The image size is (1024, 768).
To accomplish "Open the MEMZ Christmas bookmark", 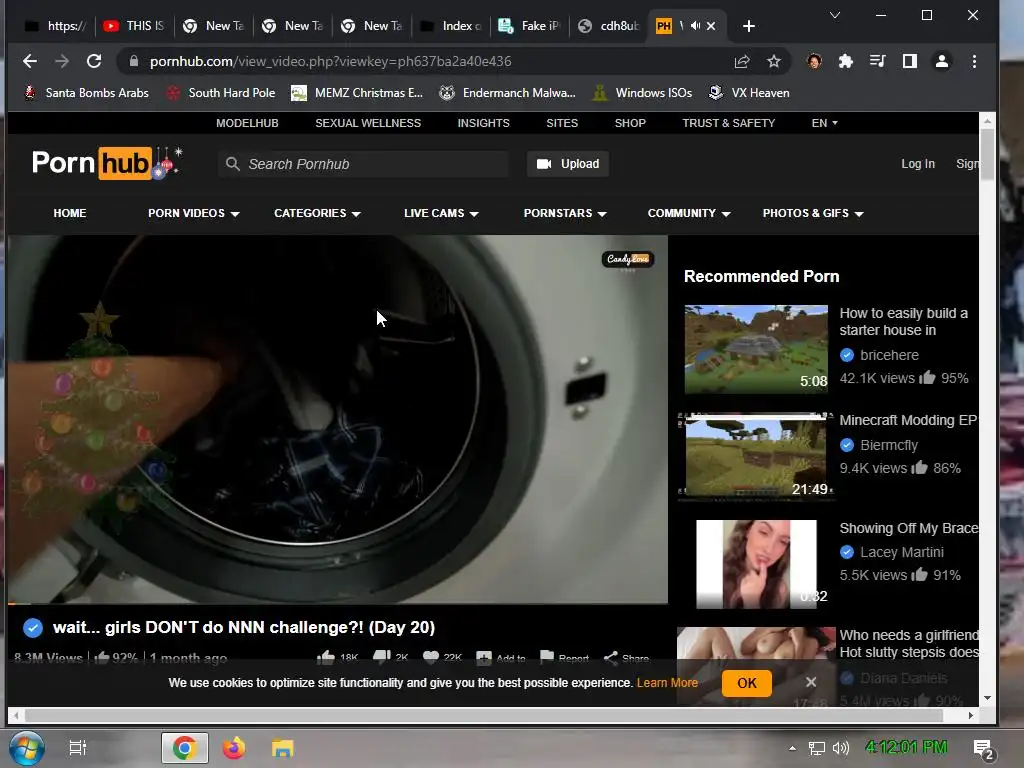I will click(357, 93).
